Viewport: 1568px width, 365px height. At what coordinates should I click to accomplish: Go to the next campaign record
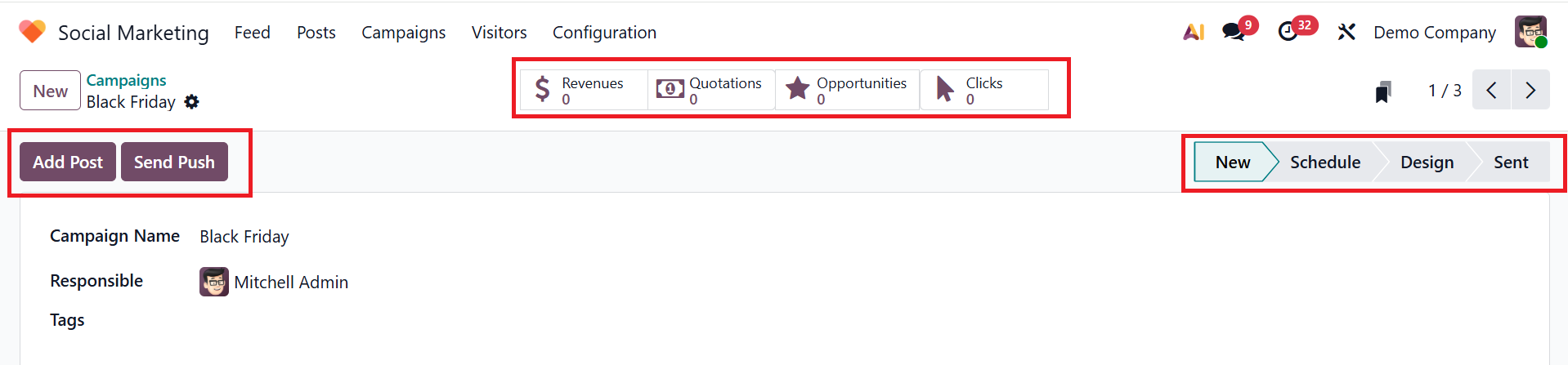pyautogui.click(x=1530, y=90)
